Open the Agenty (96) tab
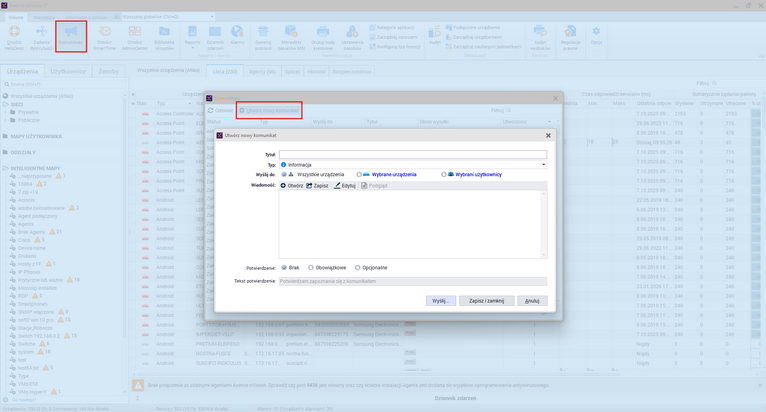 [262, 71]
